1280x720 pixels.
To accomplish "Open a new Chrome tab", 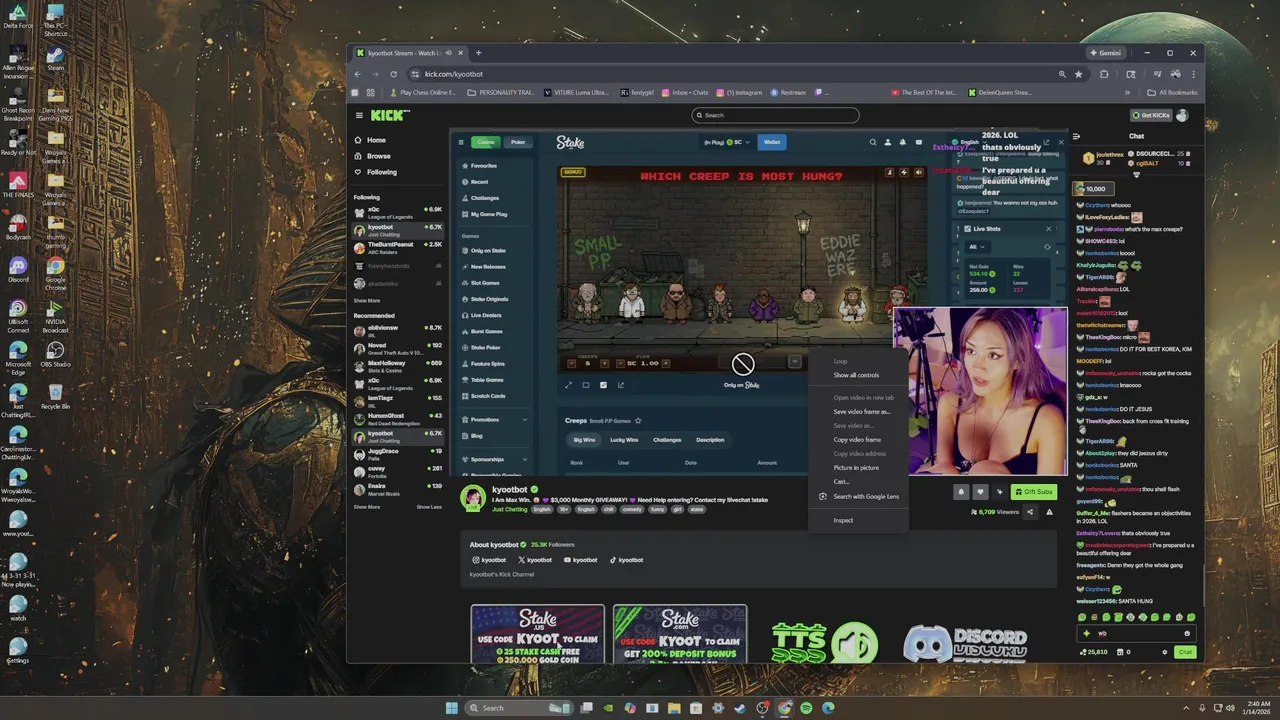I will [478, 53].
